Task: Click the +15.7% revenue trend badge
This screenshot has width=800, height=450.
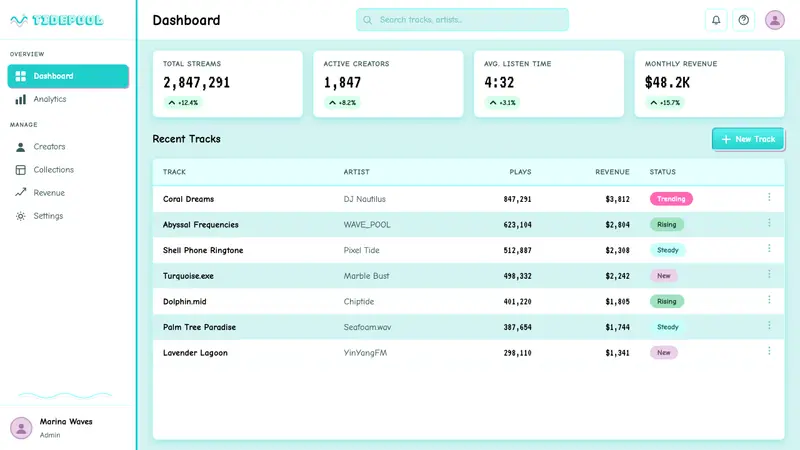Action: point(665,103)
